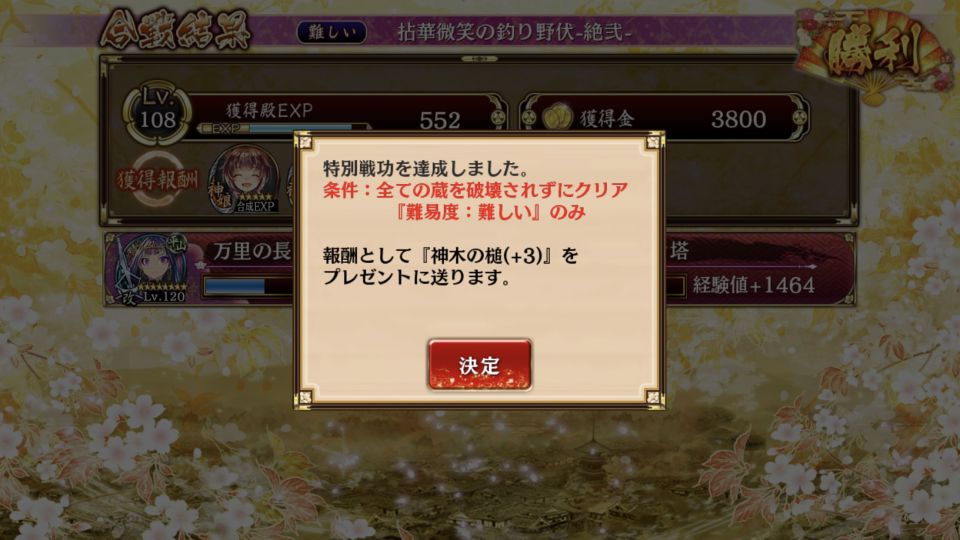Tap the 神木の槌(+3) reward message
Screen dimensions: 960x540
[450, 266]
